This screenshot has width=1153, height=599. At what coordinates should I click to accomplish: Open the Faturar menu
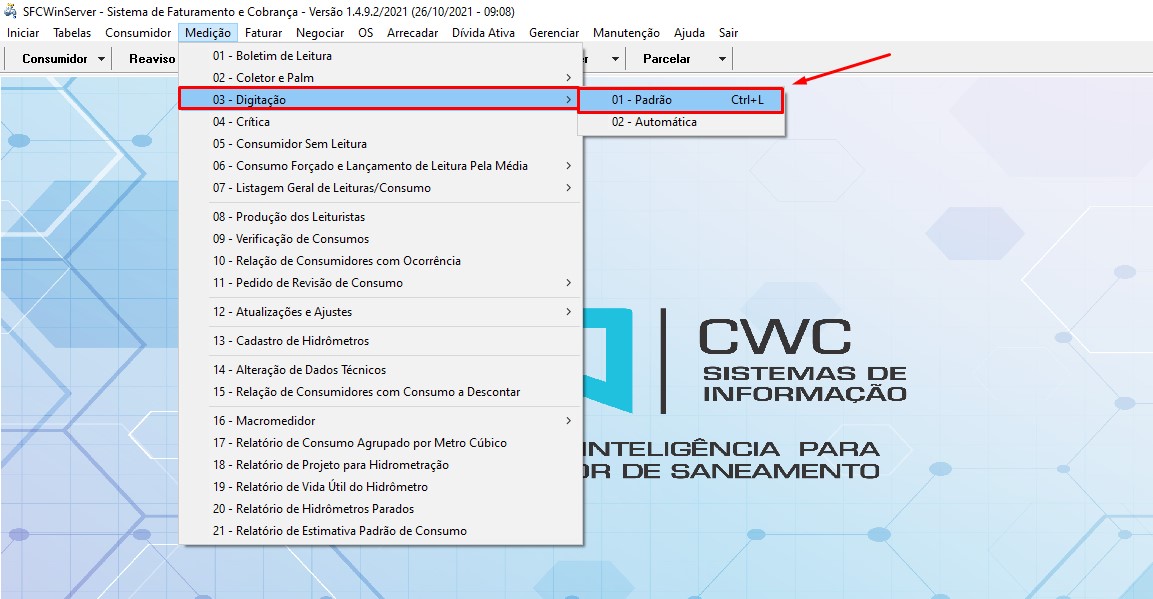pyautogui.click(x=263, y=33)
